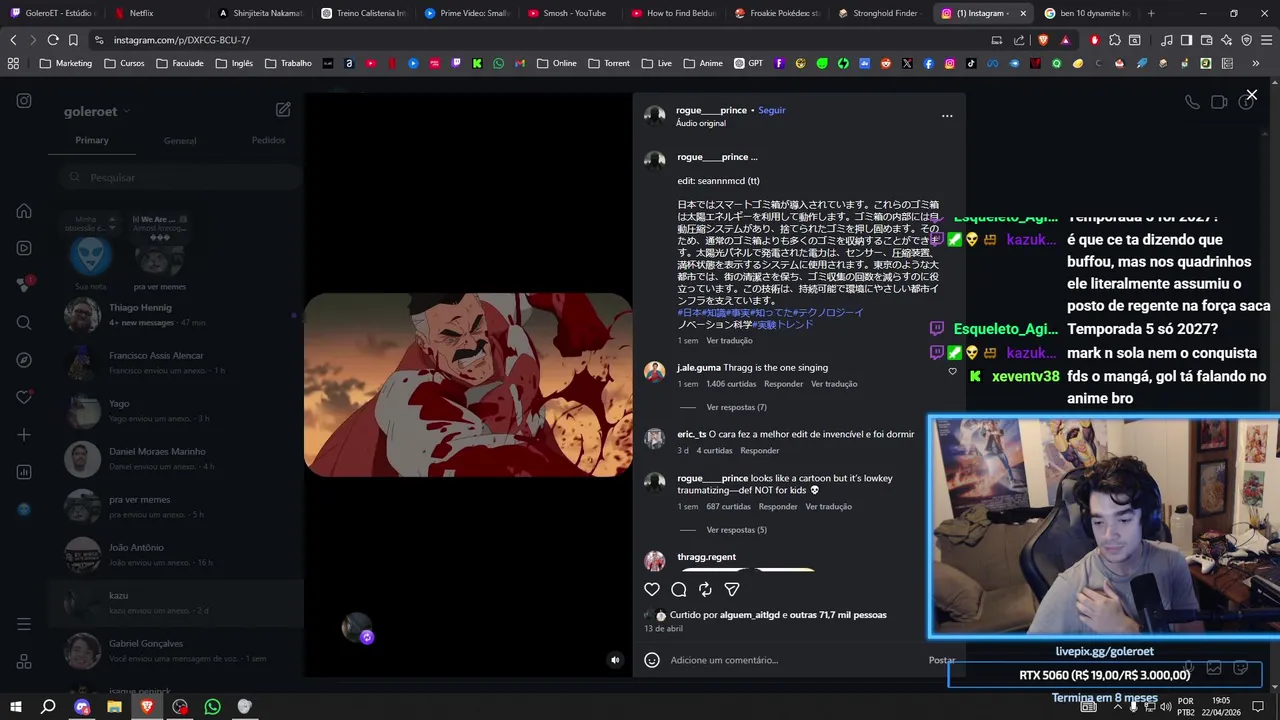
Task: Open the GPT bookmark
Action: 748,63
